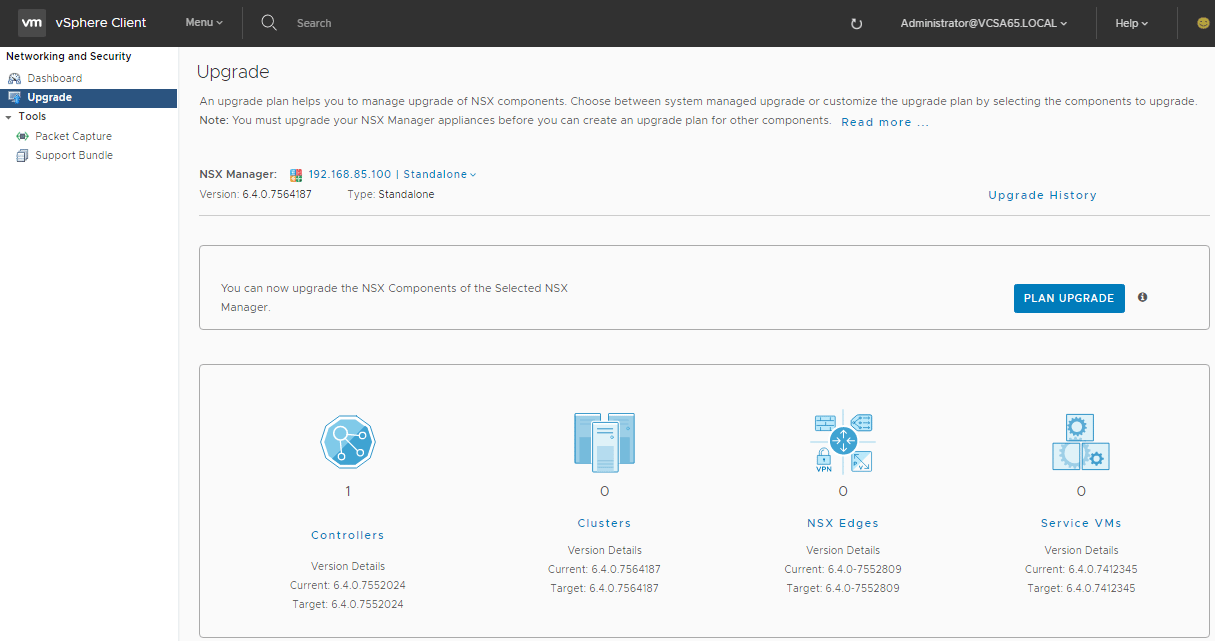Image resolution: width=1215 pixels, height=641 pixels.
Task: Open Dashboard in the navigation
Action: click(55, 78)
